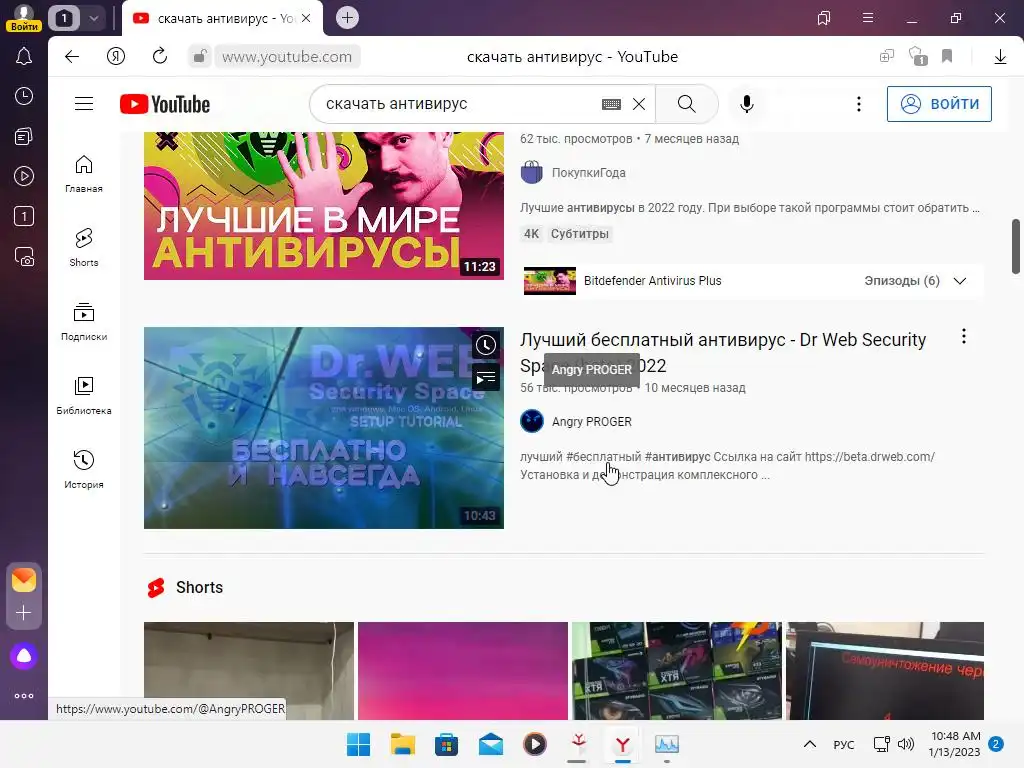Open Yandex Mail sidebar icon
The height and width of the screenshot is (768, 1024).
pyautogui.click(x=24, y=579)
